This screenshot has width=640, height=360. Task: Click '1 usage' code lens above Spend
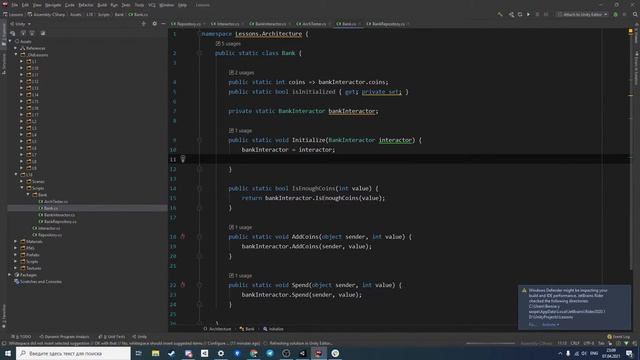pos(240,276)
